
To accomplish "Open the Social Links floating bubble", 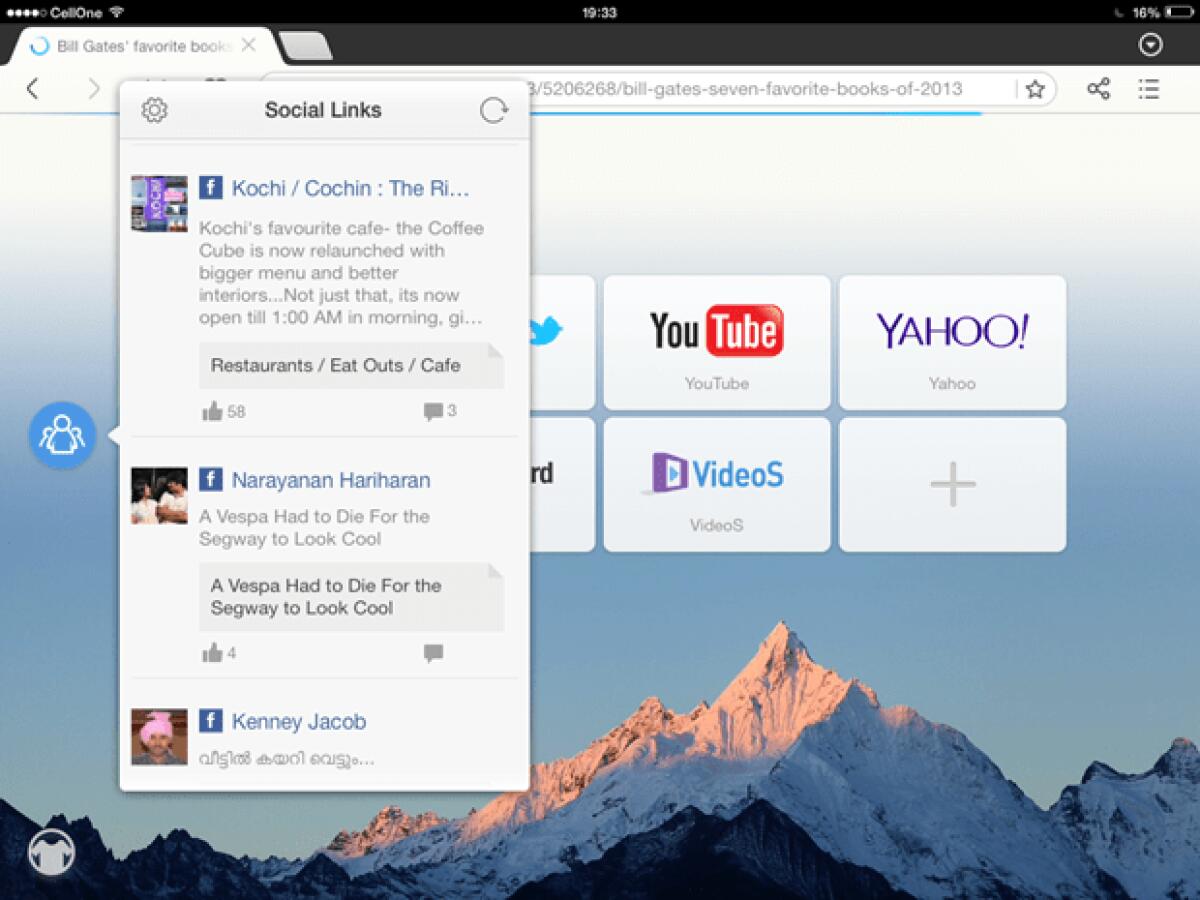I will (62, 434).
